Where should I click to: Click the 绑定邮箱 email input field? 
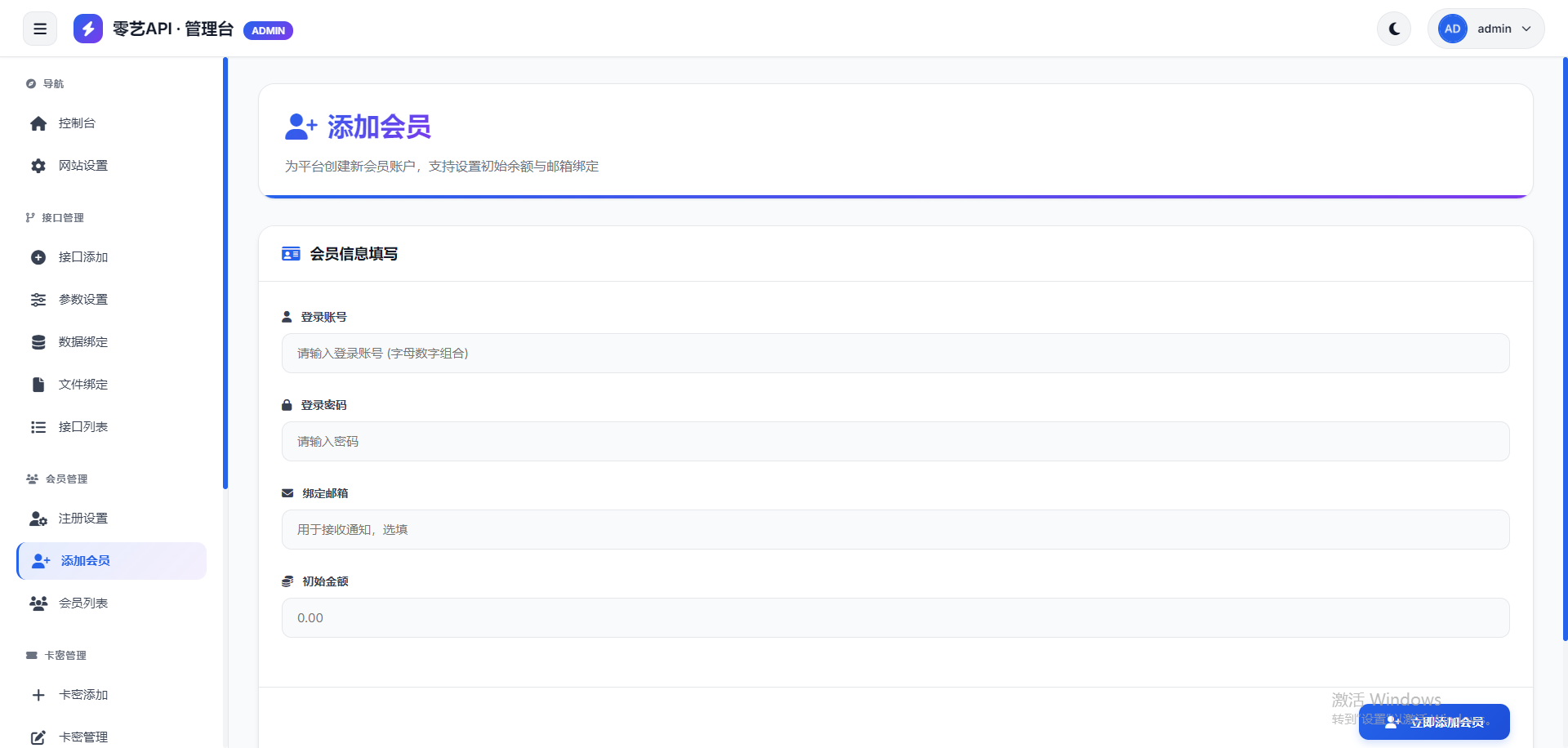(x=895, y=530)
